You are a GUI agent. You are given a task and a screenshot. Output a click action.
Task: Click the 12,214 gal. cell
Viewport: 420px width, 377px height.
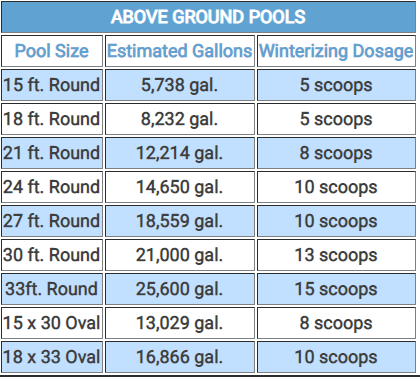180,153
